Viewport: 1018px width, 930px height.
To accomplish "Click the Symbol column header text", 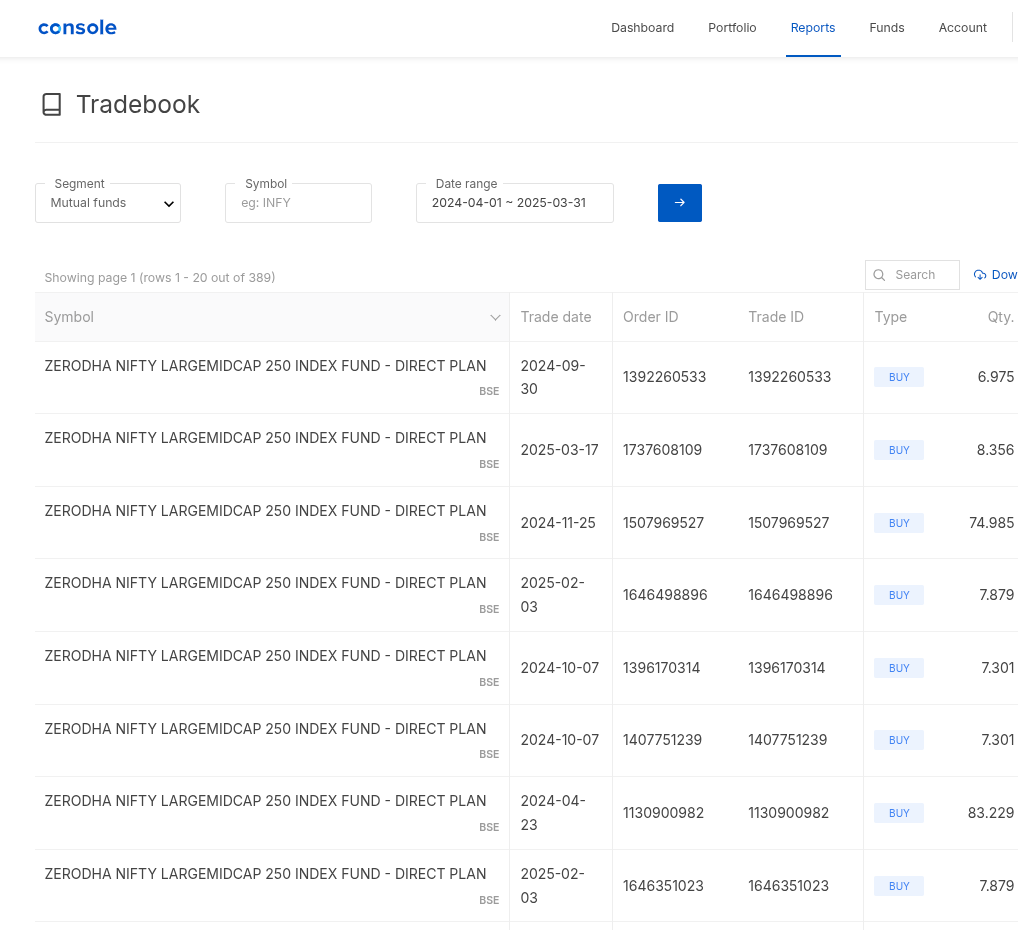I will (x=69, y=317).
